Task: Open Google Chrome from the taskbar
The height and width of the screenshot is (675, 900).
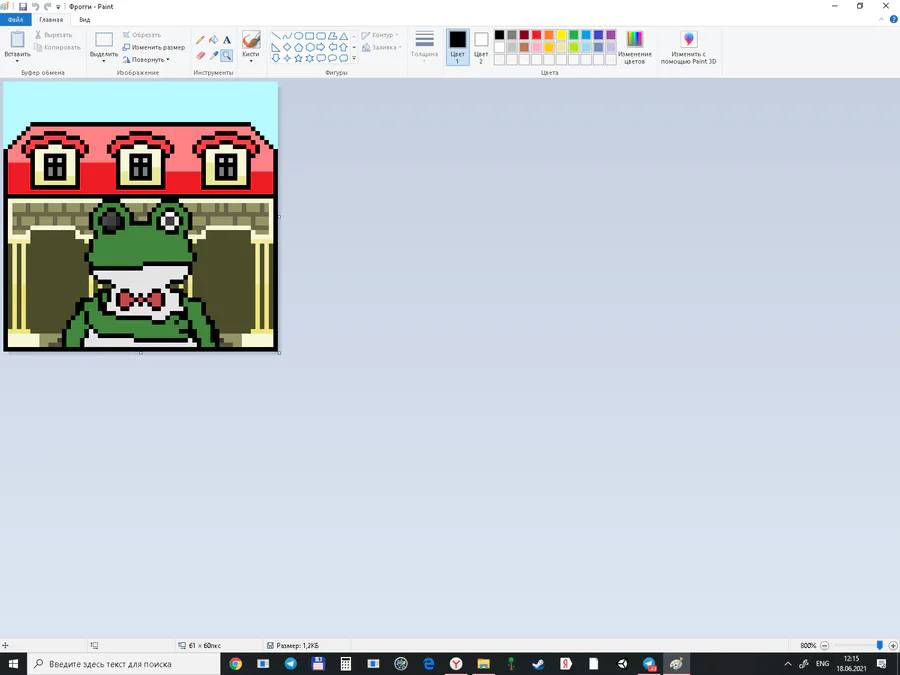Action: tap(235, 664)
